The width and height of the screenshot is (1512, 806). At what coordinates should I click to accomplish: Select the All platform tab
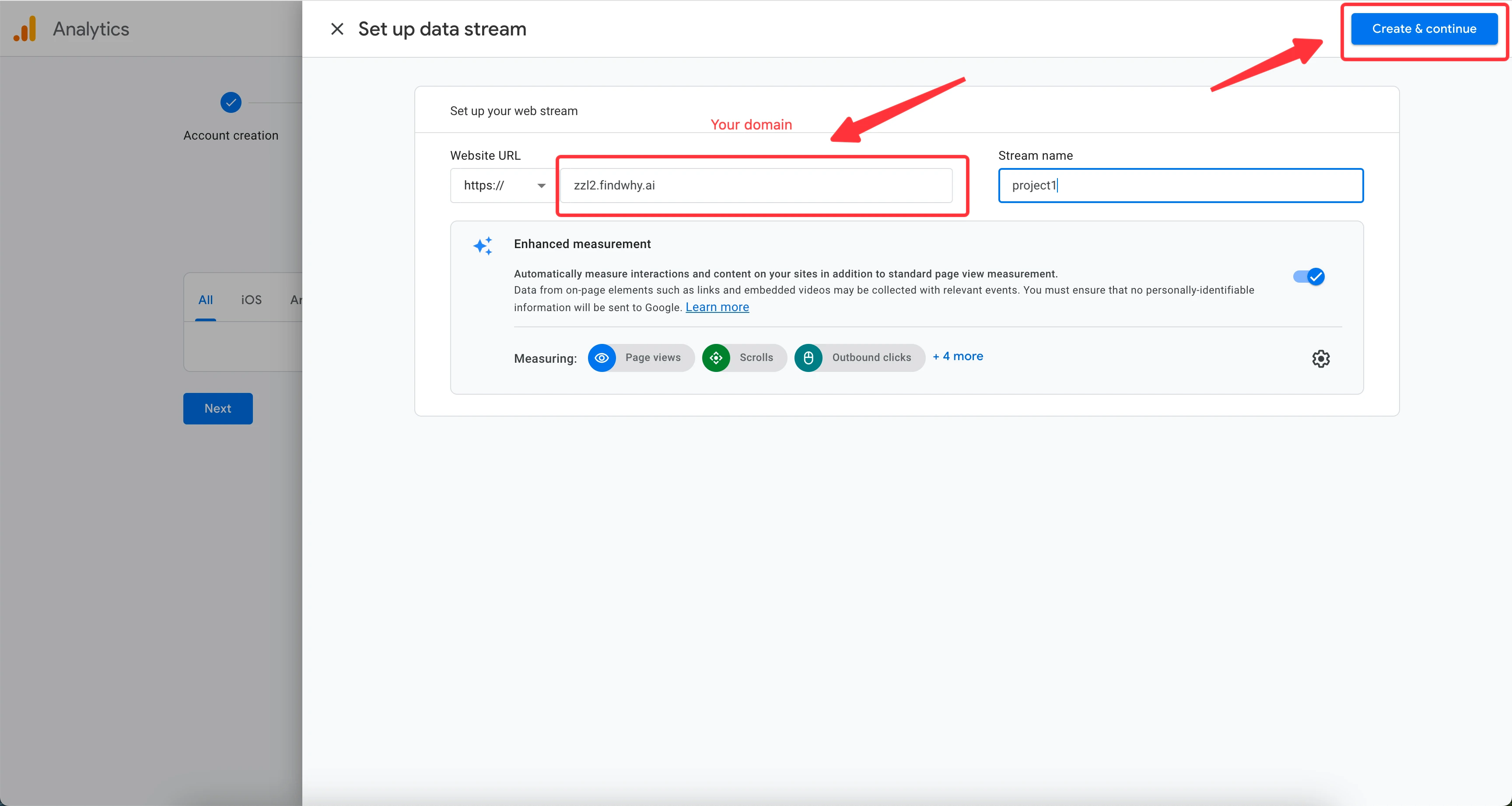(x=206, y=300)
